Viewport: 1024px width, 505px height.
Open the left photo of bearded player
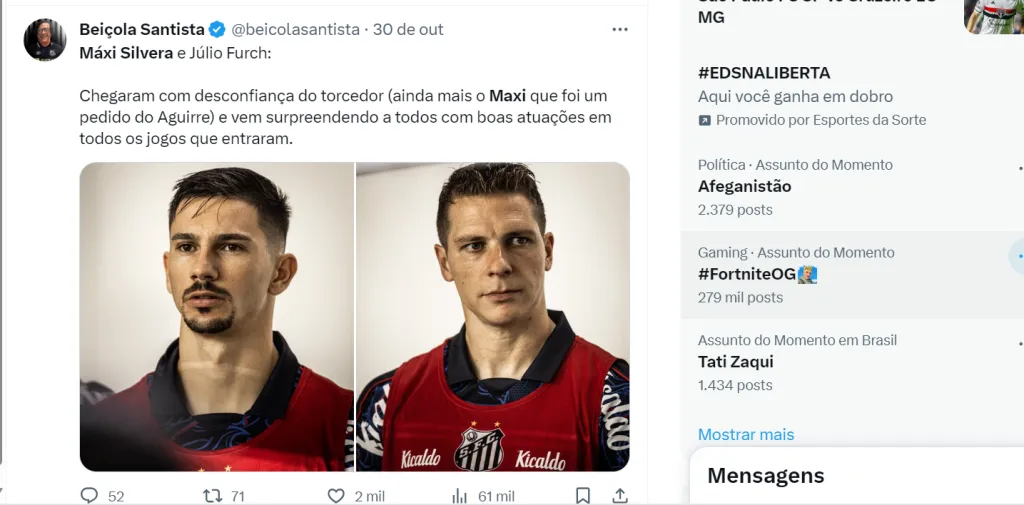click(217, 316)
